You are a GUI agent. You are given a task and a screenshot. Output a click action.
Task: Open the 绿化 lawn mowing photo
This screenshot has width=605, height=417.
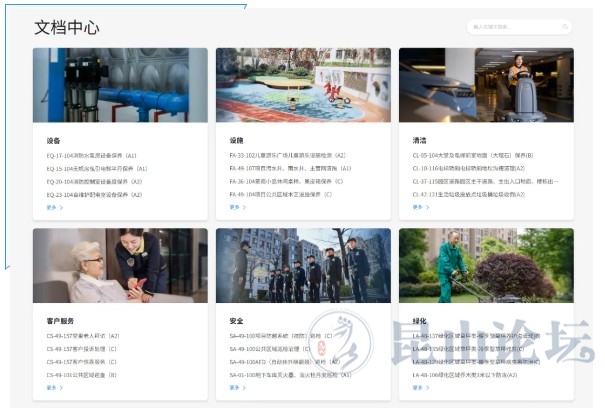tap(486, 265)
